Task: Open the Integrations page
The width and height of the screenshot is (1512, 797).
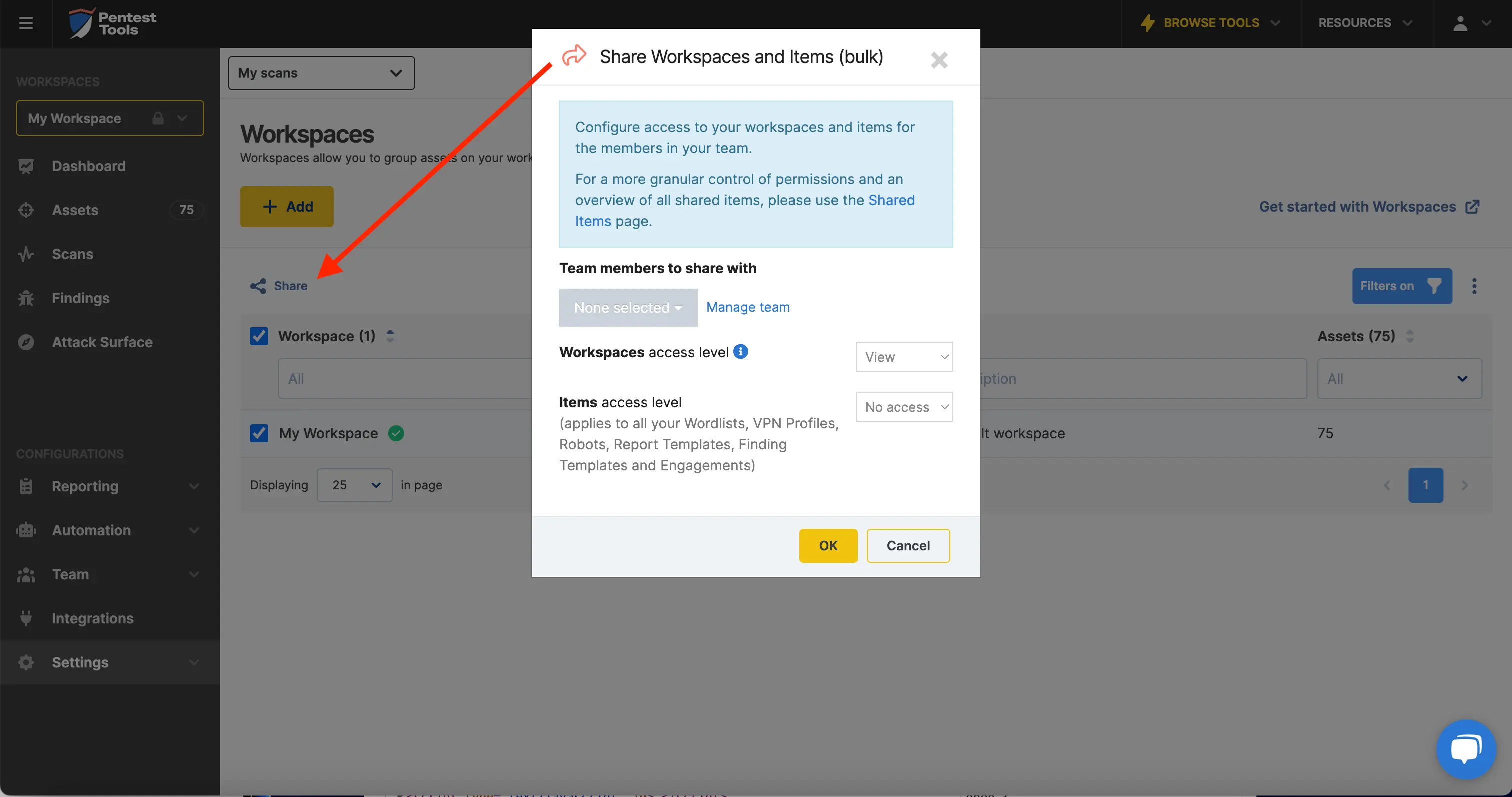Action: 92,618
